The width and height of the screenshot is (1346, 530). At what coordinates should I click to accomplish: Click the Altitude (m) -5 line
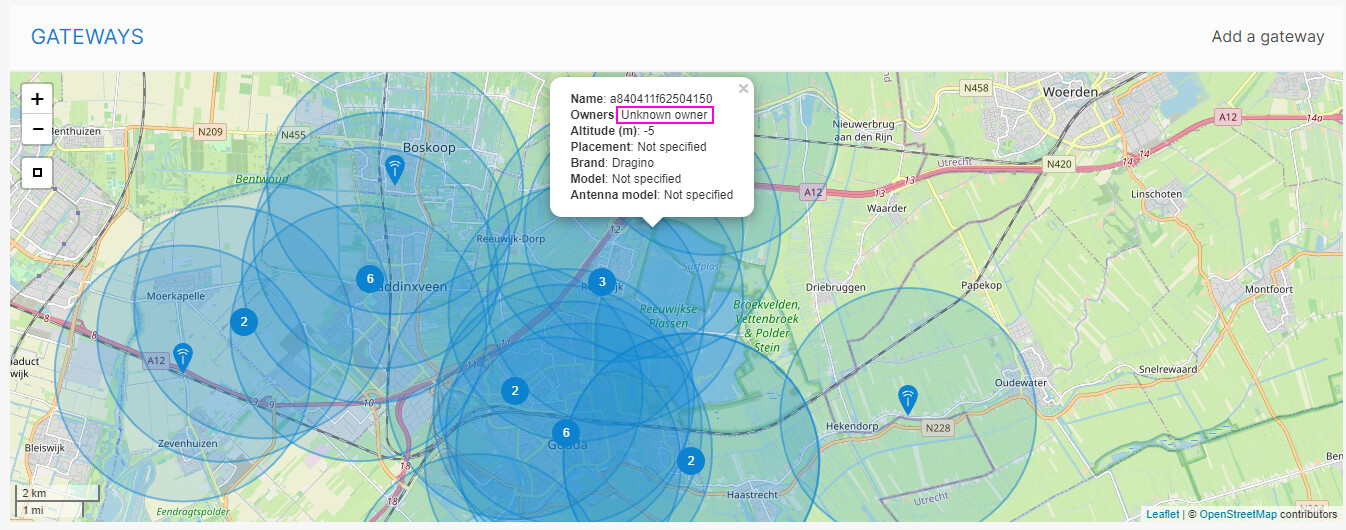pyautogui.click(x=613, y=131)
